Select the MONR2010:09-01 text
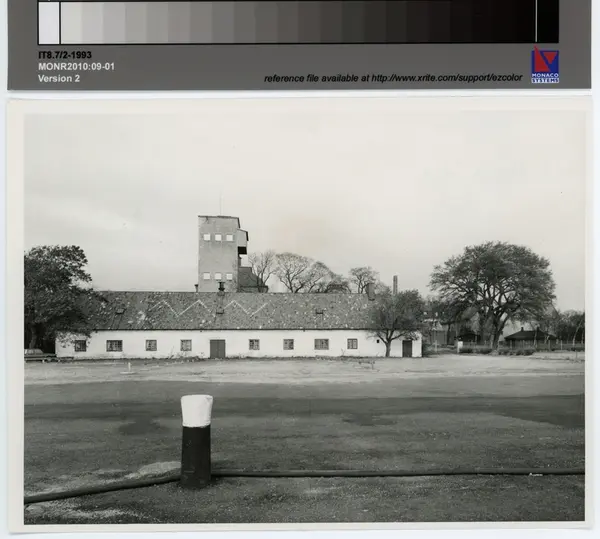 (76, 67)
